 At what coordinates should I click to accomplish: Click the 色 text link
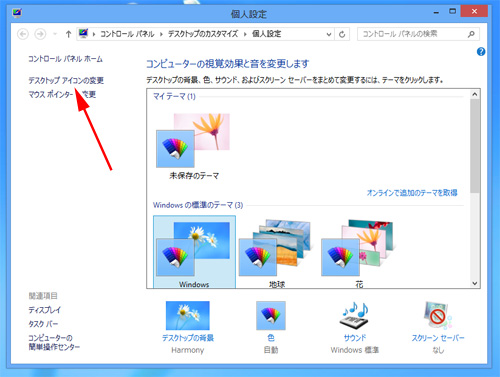click(271, 338)
